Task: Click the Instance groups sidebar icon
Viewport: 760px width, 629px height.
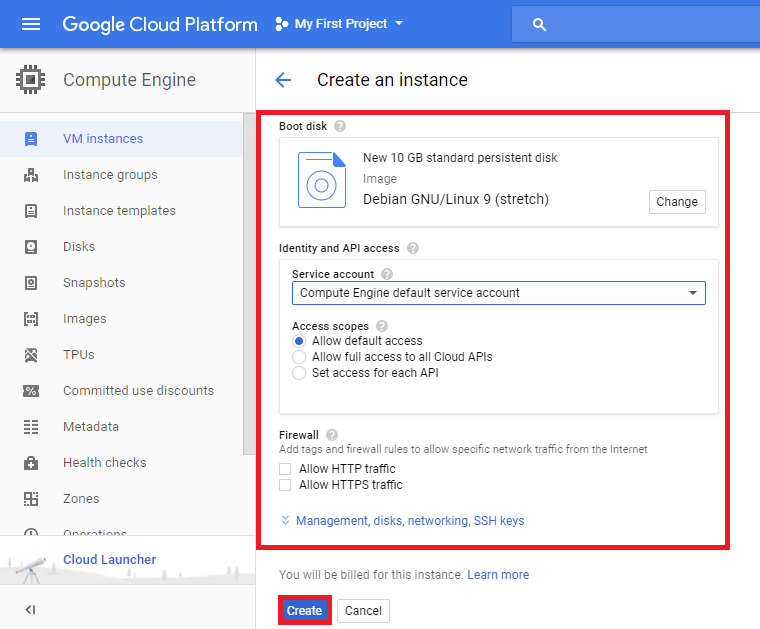Action: click(31, 175)
